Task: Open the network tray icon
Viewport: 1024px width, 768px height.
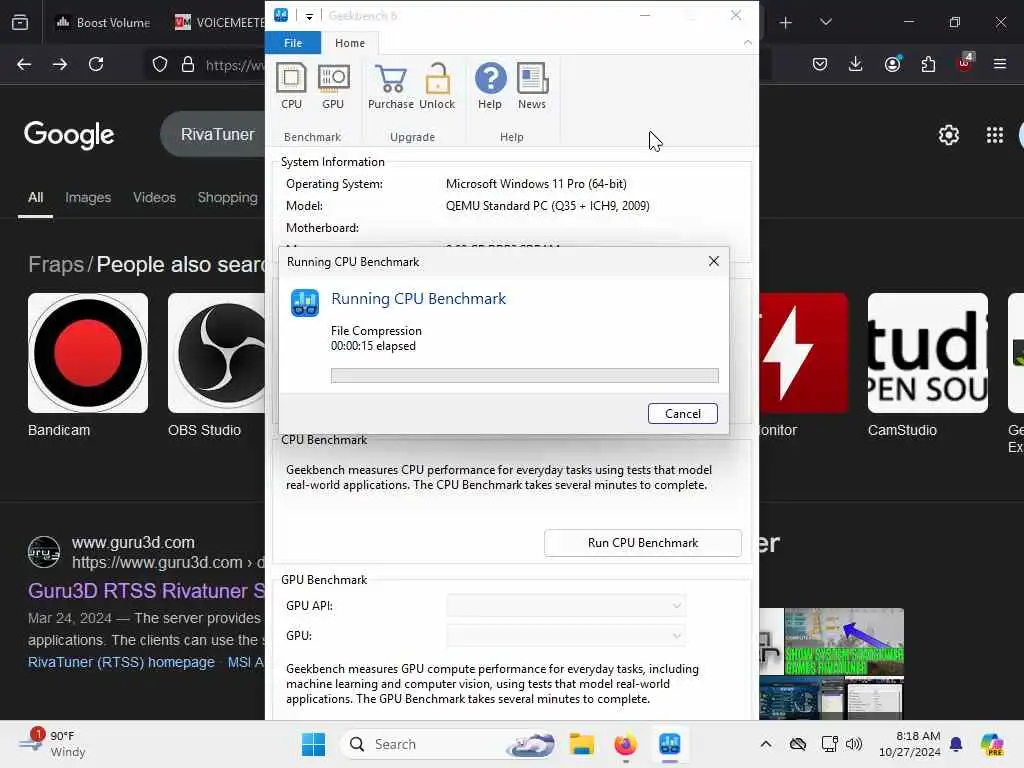Action: (829, 744)
